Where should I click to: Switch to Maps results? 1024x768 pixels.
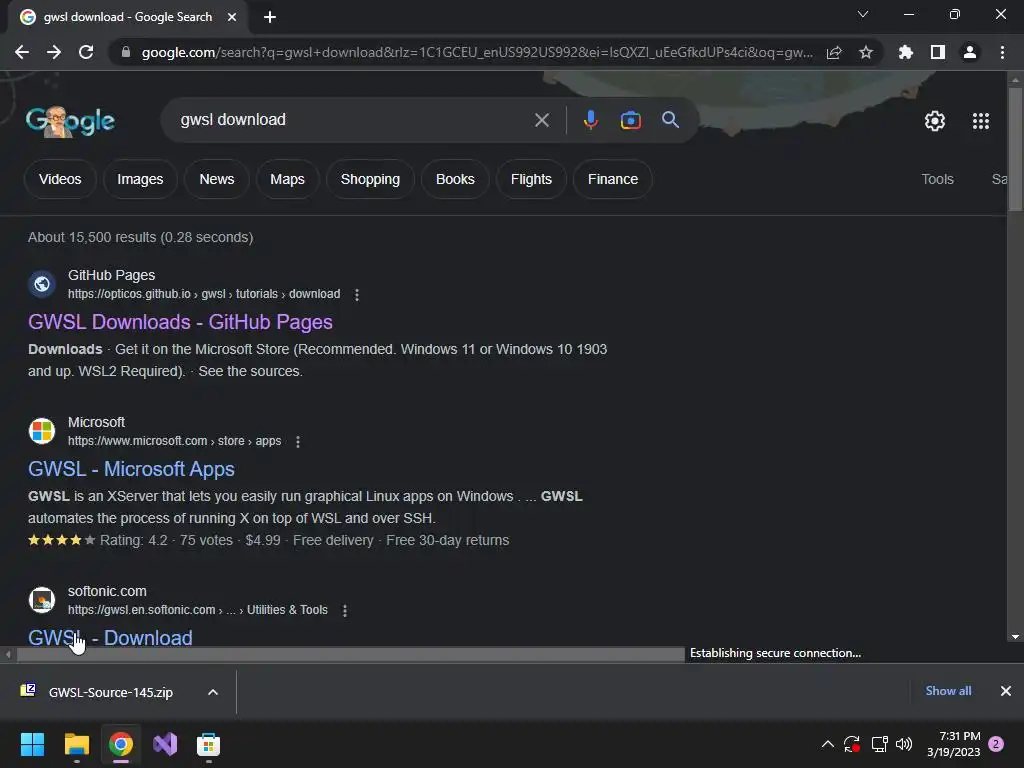[x=287, y=179]
